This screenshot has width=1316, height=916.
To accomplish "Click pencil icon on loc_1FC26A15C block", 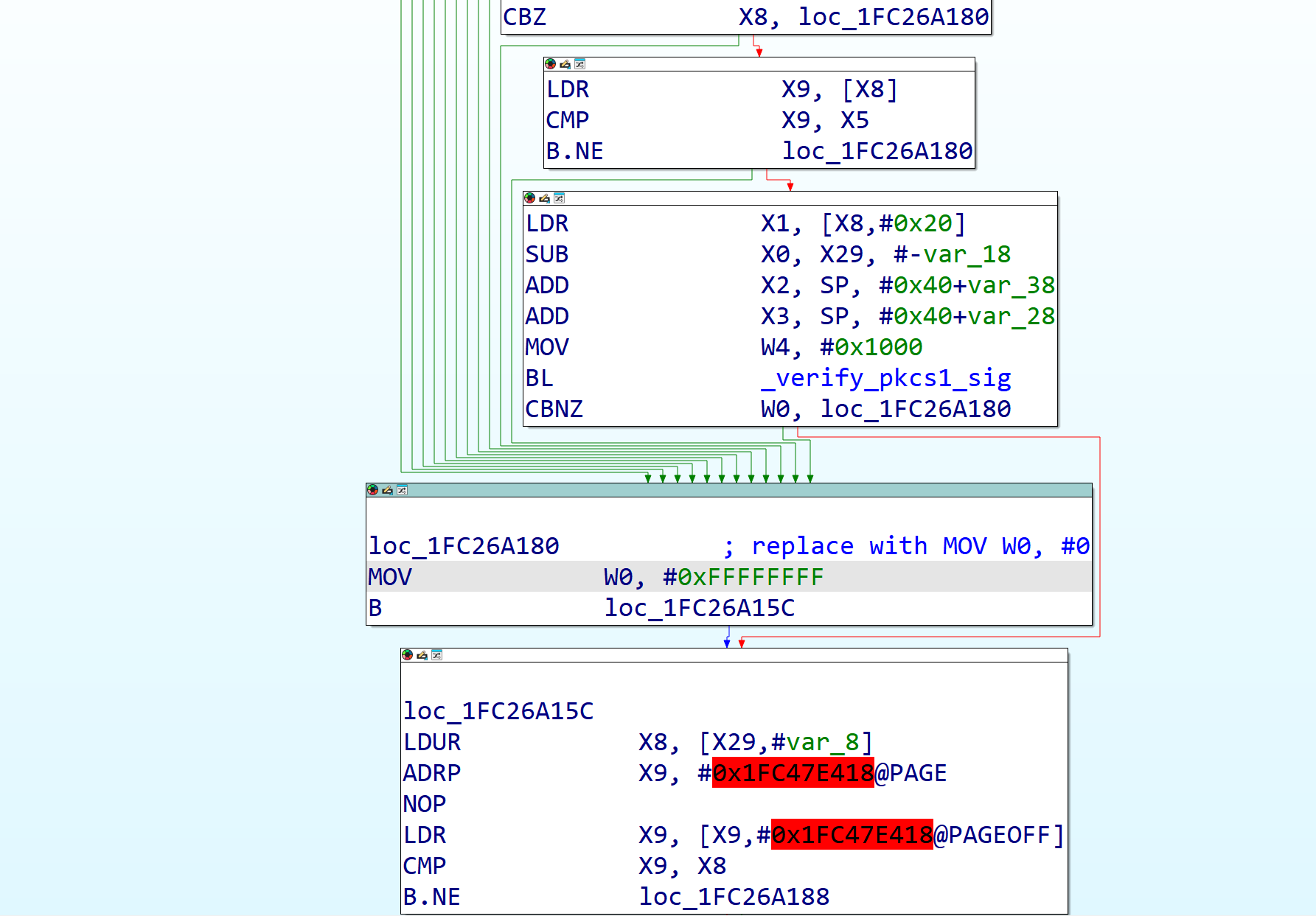I will point(422,655).
